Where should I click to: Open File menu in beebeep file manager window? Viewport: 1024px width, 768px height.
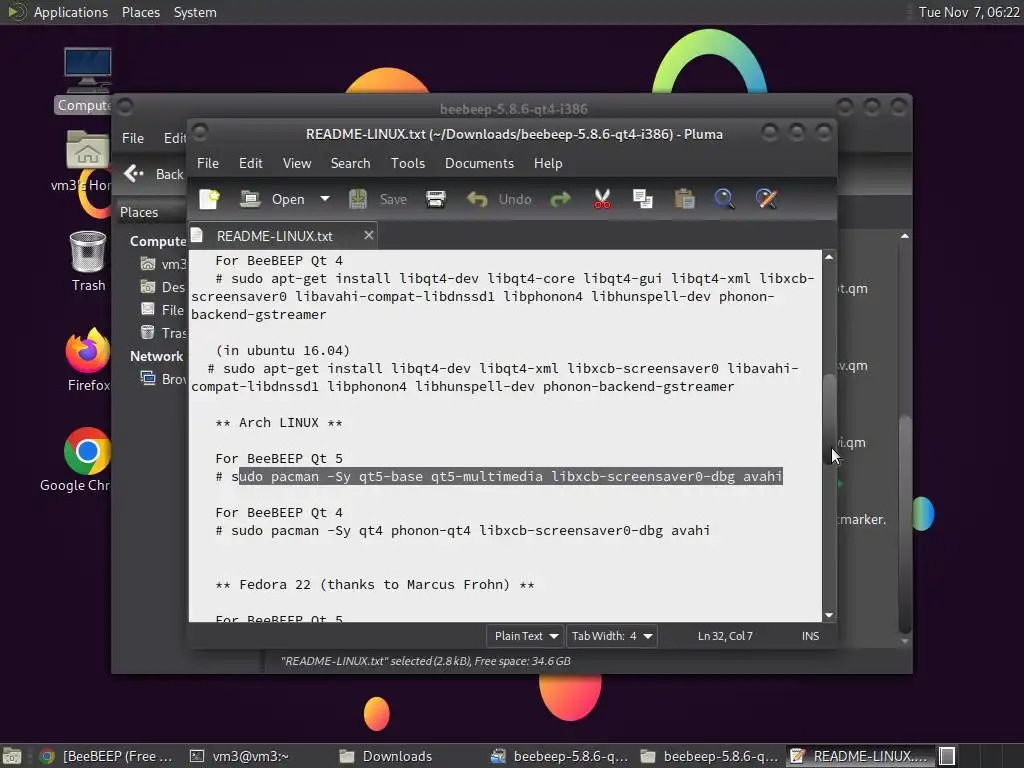click(x=133, y=138)
